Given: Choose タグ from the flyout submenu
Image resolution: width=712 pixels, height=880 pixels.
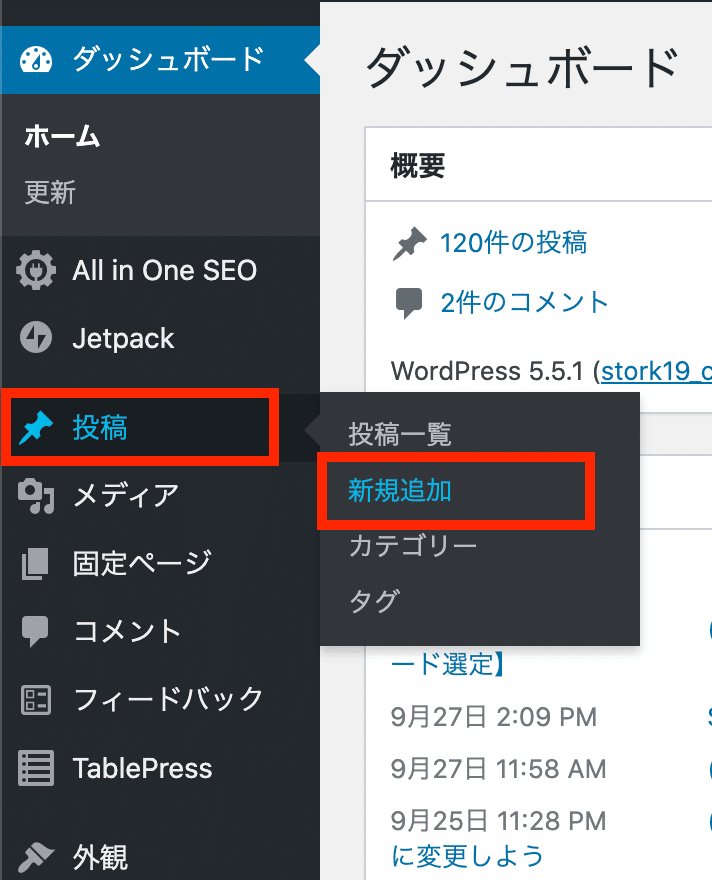Looking at the screenshot, I should pos(374,601).
